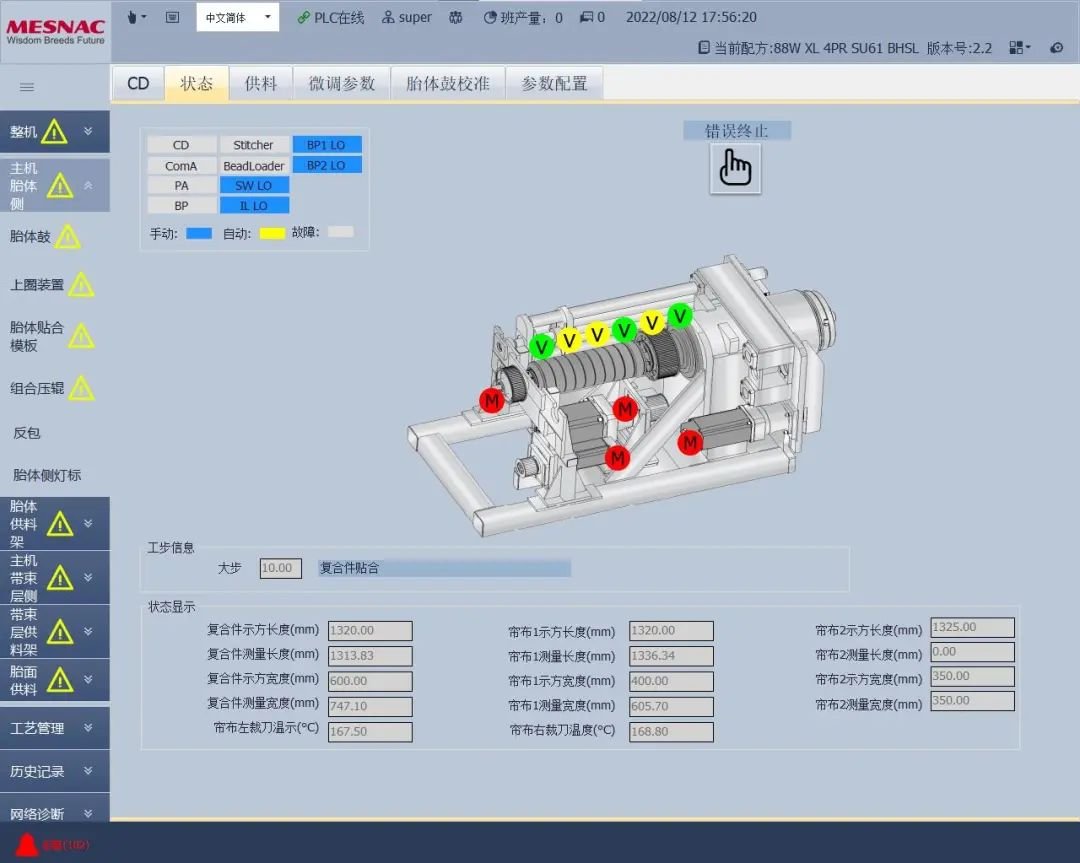Click the 复合件示方长度 value field
The image size is (1080, 863).
pos(370,631)
